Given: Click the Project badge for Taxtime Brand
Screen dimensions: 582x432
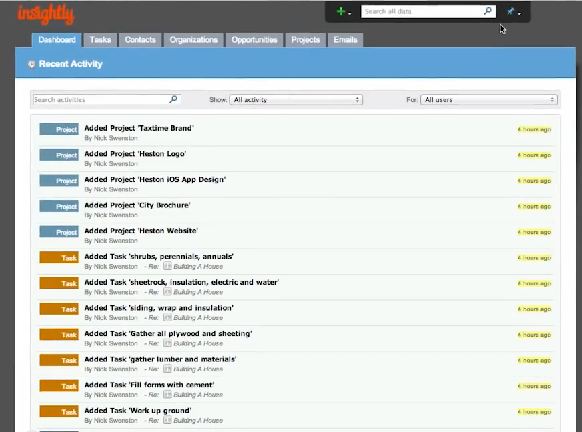Looking at the screenshot, I should click(x=59, y=129).
